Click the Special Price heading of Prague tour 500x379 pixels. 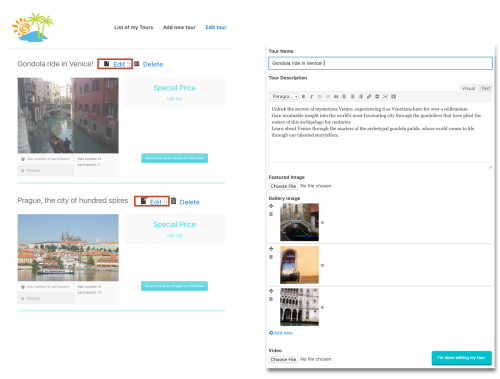[x=174, y=224]
